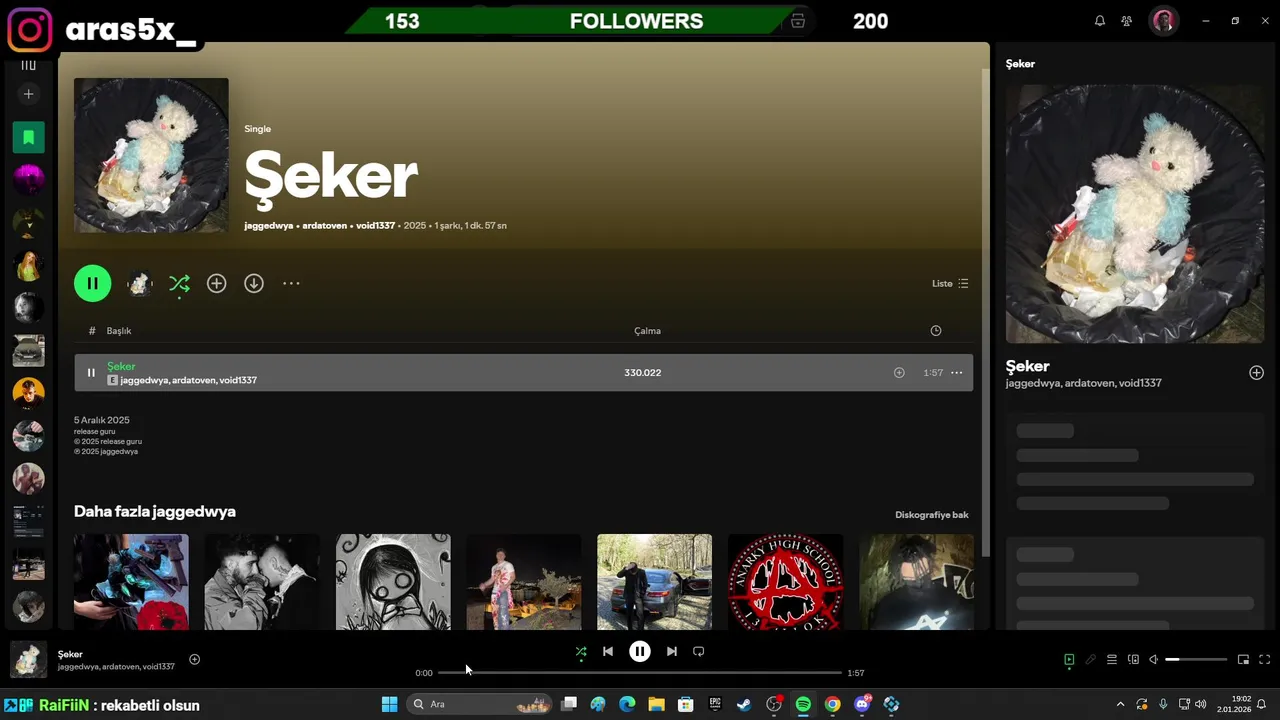
Task: Open the friend activity icon
Action: click(x=1127, y=21)
